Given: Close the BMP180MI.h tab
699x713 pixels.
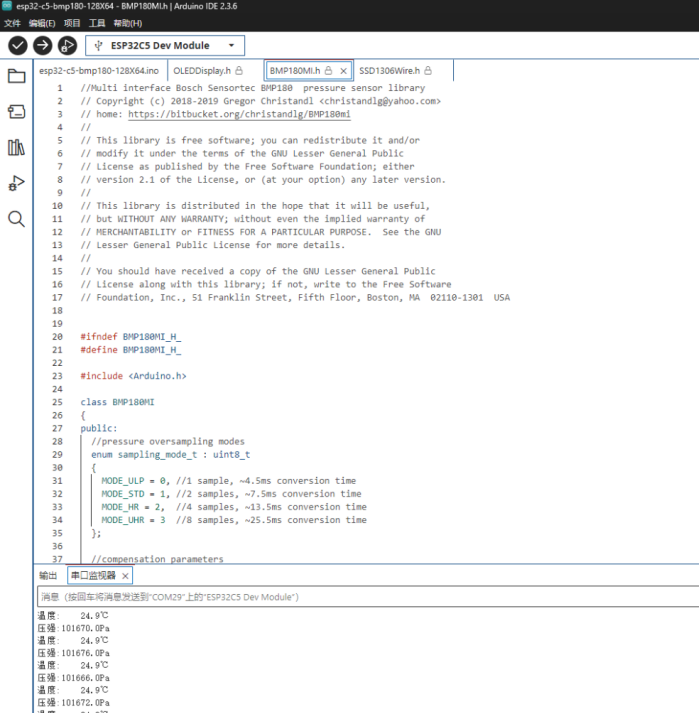Looking at the screenshot, I should point(343,71).
